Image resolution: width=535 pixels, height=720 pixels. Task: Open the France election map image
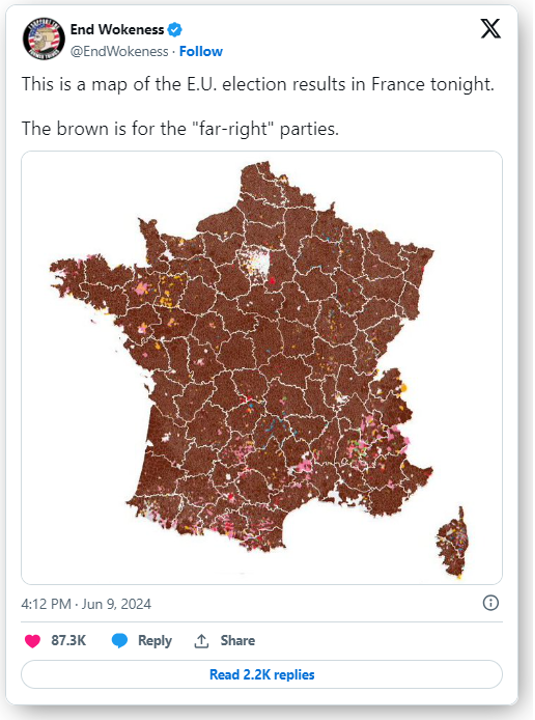(x=262, y=367)
